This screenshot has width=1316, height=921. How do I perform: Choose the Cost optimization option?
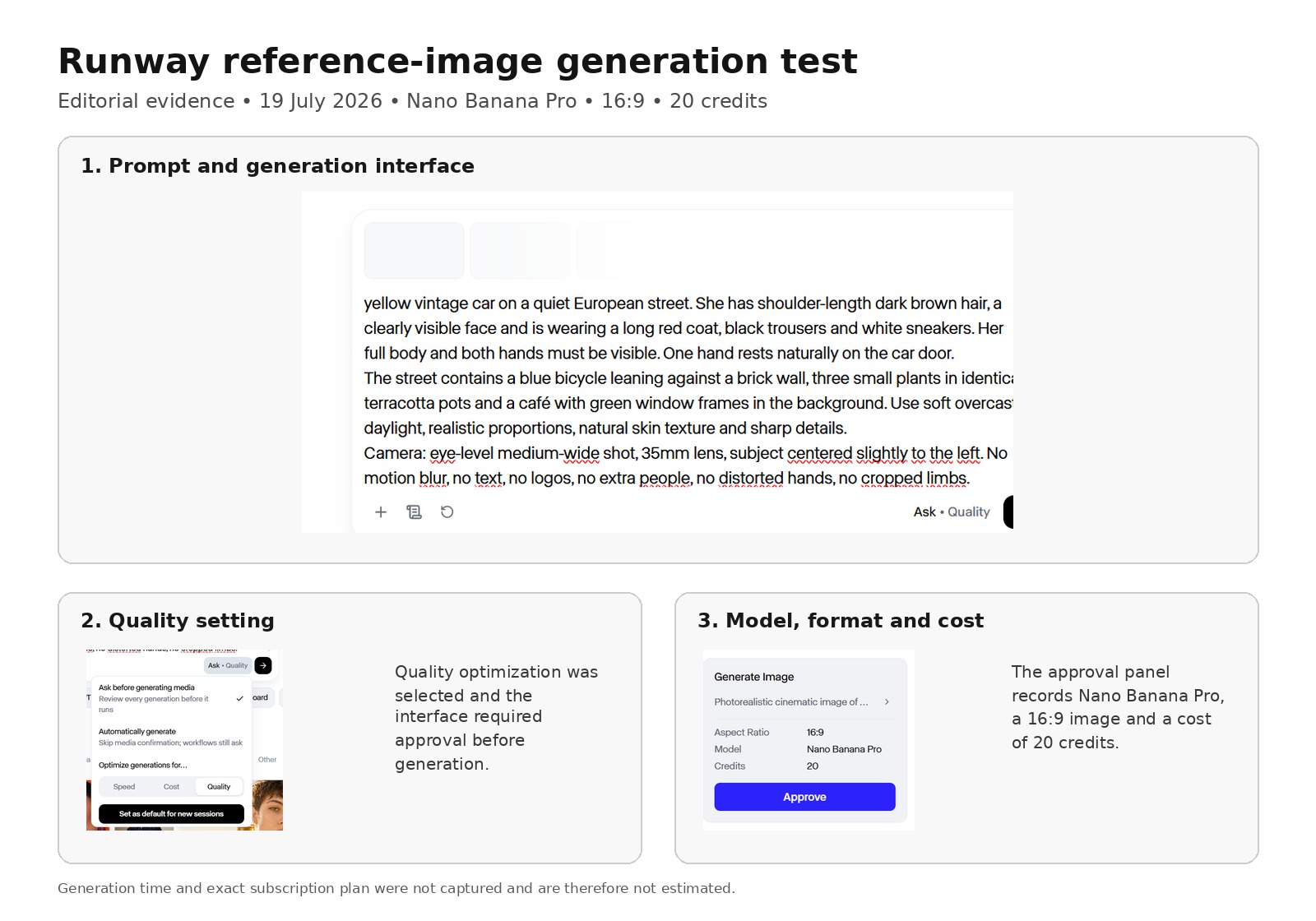tap(171, 787)
